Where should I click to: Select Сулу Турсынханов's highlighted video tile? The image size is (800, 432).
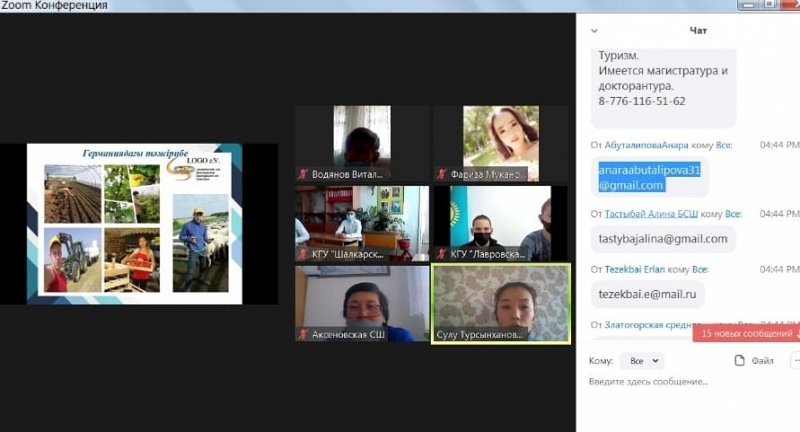point(501,302)
